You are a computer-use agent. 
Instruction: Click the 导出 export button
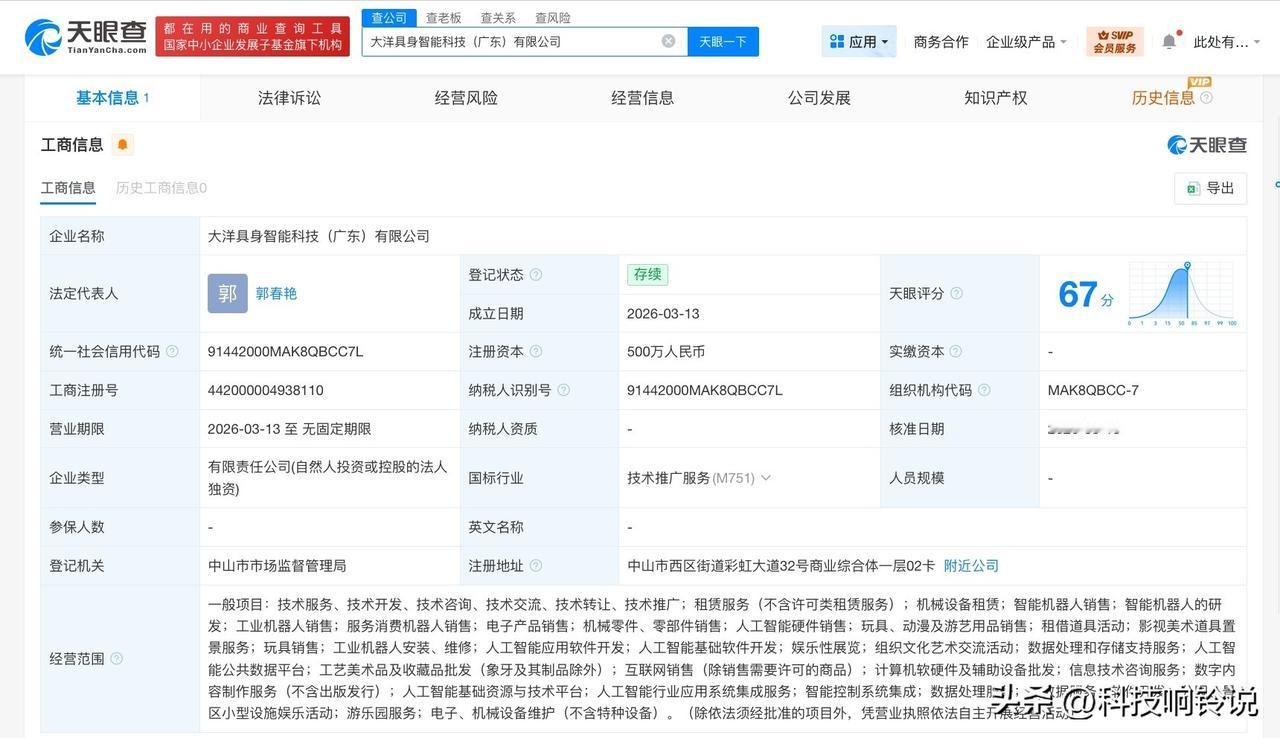1210,188
